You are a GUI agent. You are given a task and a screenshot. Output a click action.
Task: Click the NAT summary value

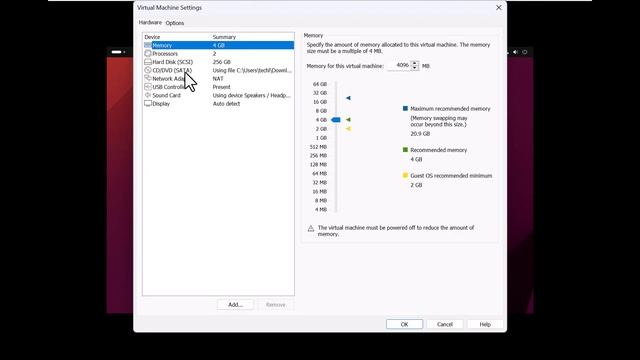(218, 78)
